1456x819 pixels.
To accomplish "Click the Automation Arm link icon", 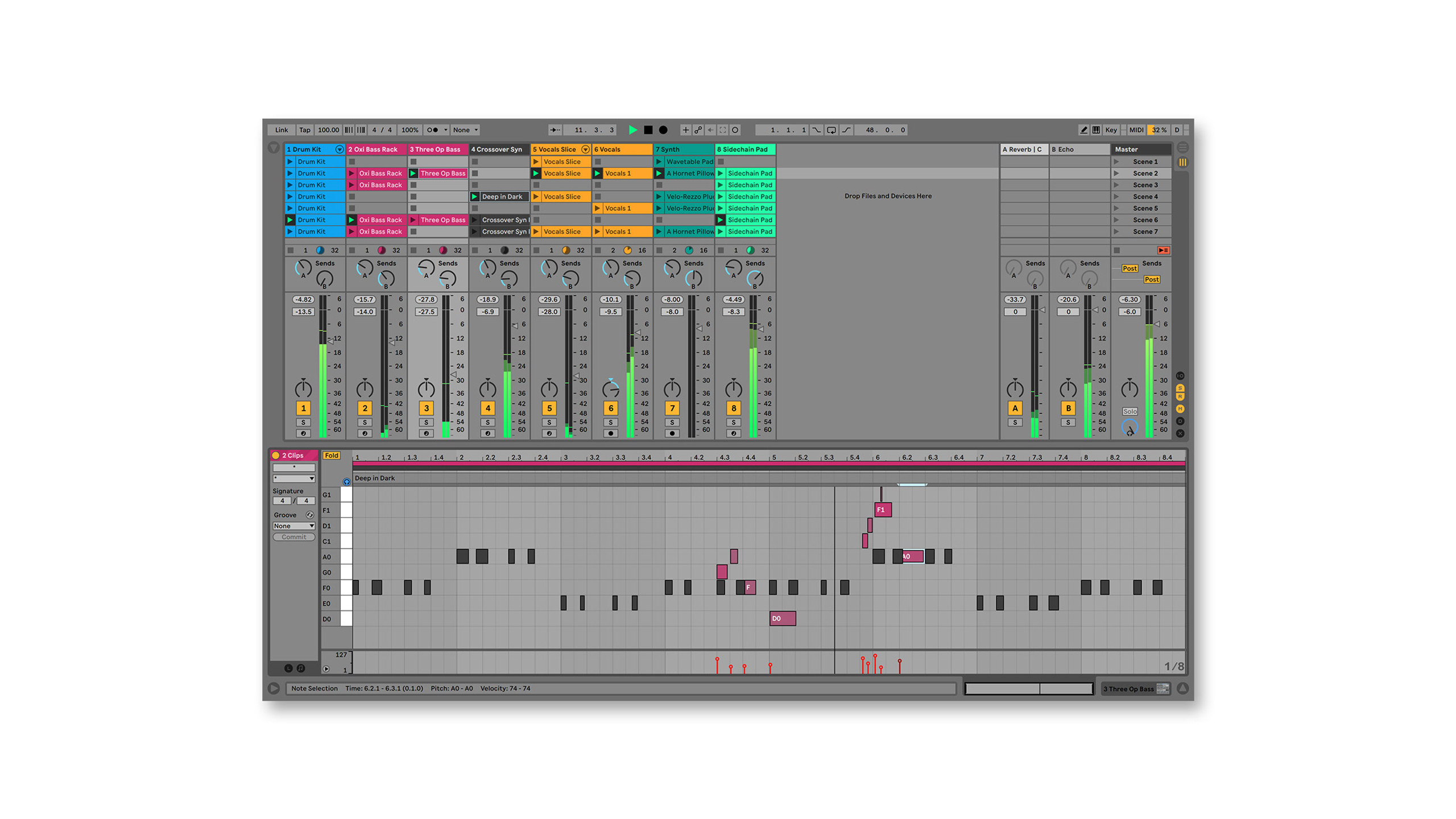I will coord(698,130).
